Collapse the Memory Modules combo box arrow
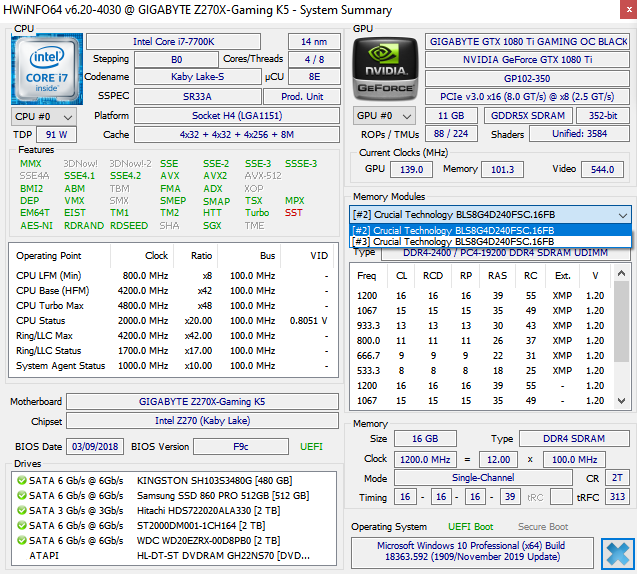 [622, 215]
